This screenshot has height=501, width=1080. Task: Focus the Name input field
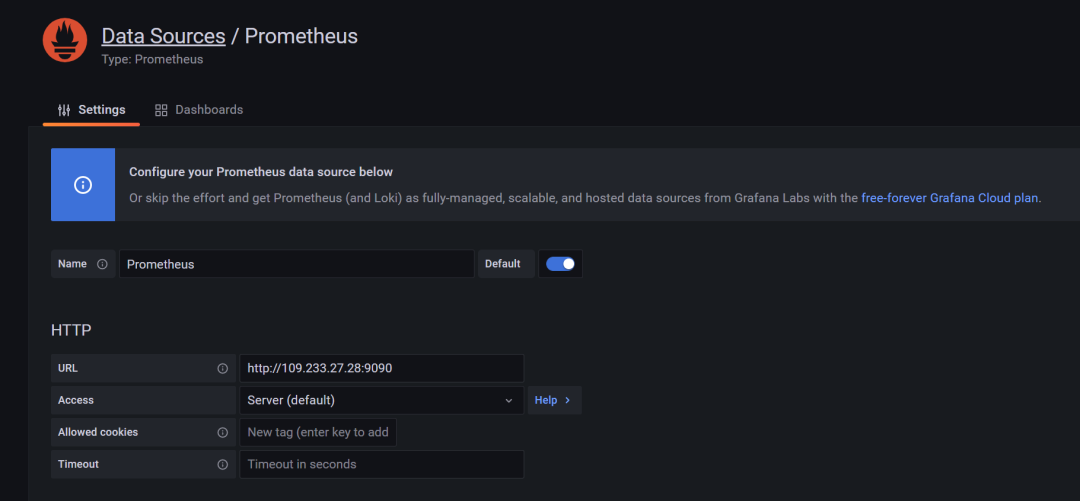(x=296, y=264)
